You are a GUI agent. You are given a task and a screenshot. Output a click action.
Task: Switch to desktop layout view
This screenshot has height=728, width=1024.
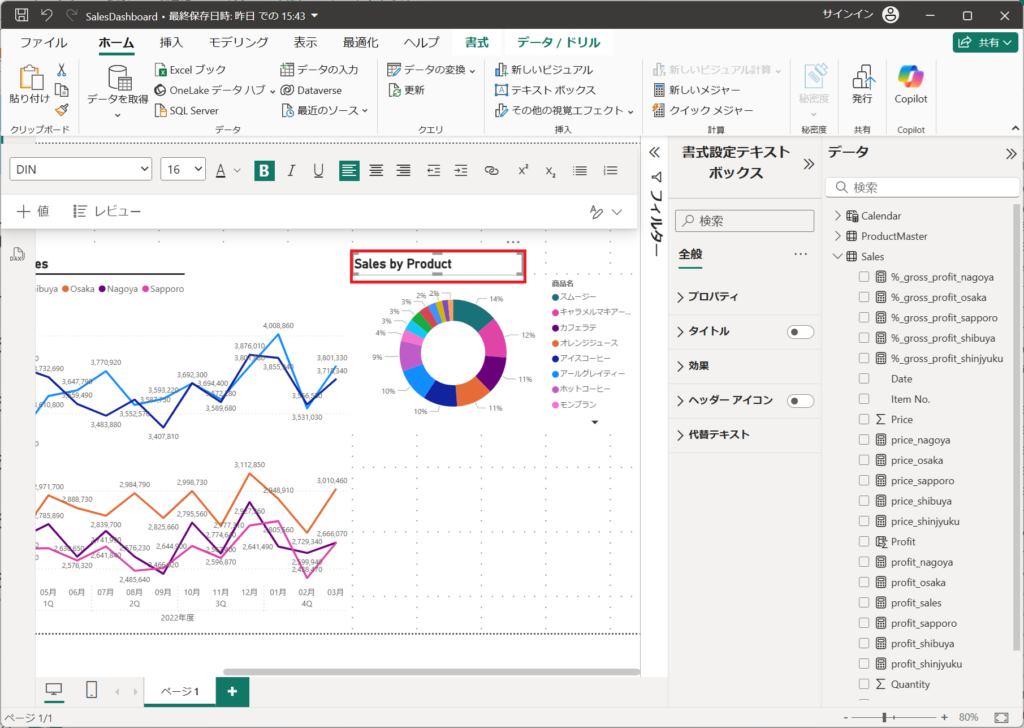click(x=54, y=689)
